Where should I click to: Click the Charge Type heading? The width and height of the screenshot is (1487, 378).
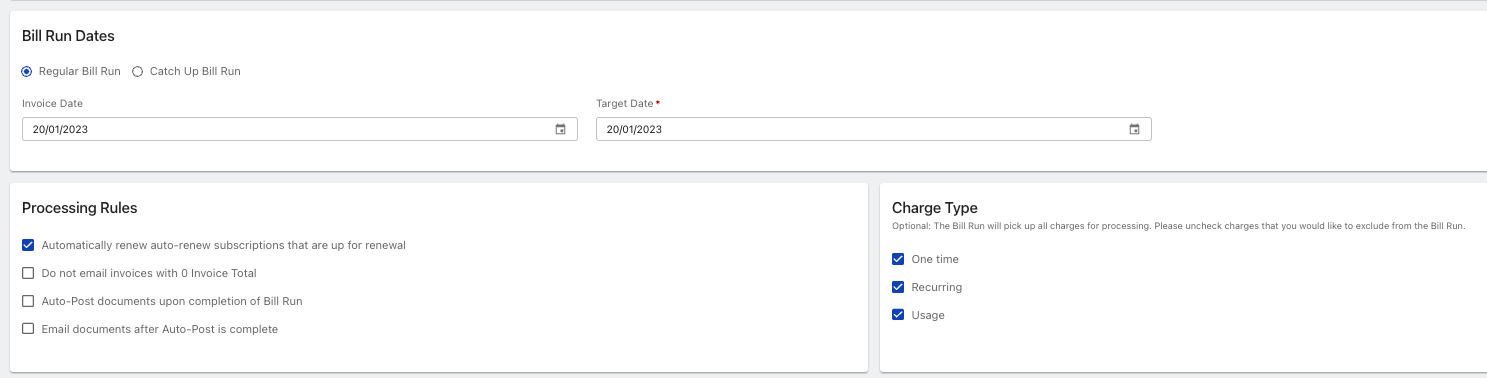[935, 208]
